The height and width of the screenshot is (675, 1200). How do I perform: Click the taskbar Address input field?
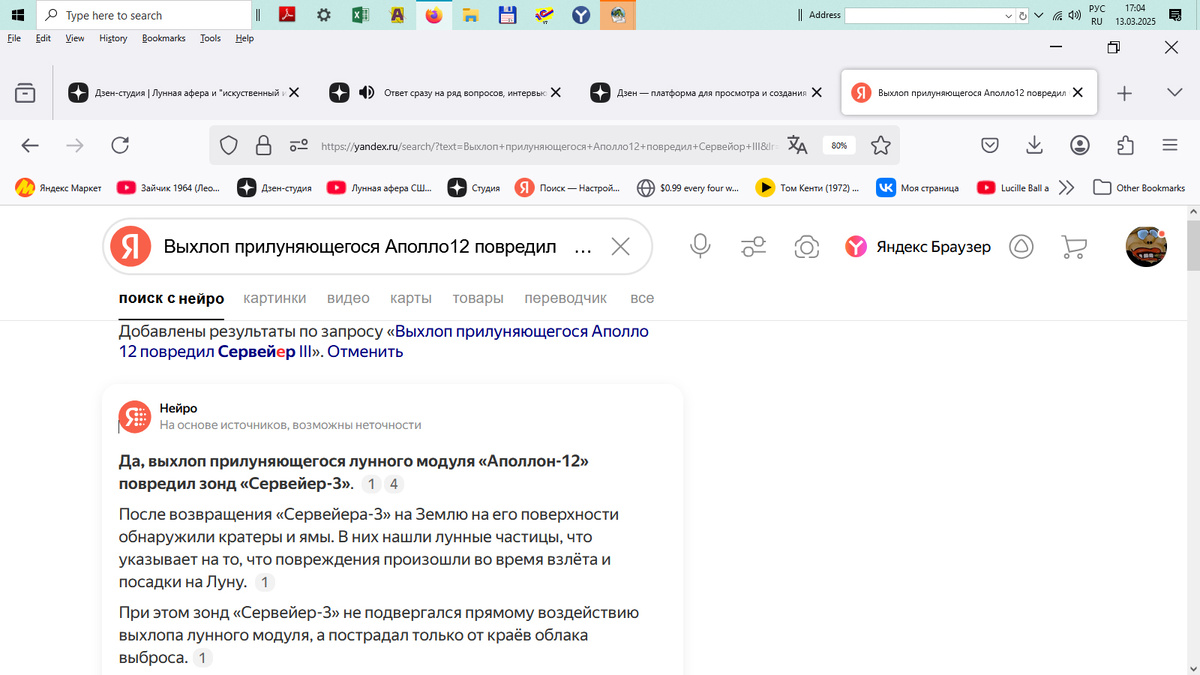(x=929, y=15)
